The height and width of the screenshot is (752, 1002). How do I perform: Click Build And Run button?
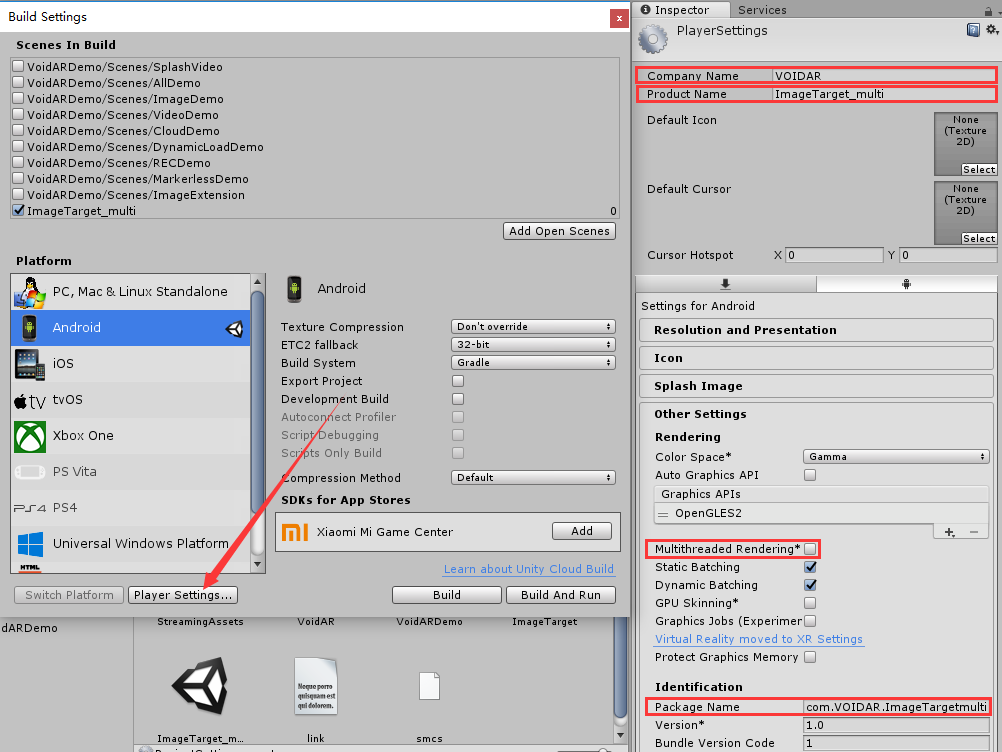560,595
